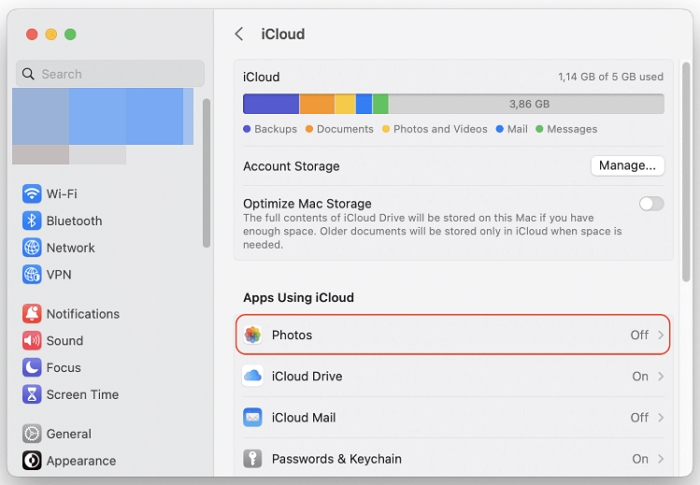Click the magnifier icon in search field
The image size is (700, 485).
point(28,74)
